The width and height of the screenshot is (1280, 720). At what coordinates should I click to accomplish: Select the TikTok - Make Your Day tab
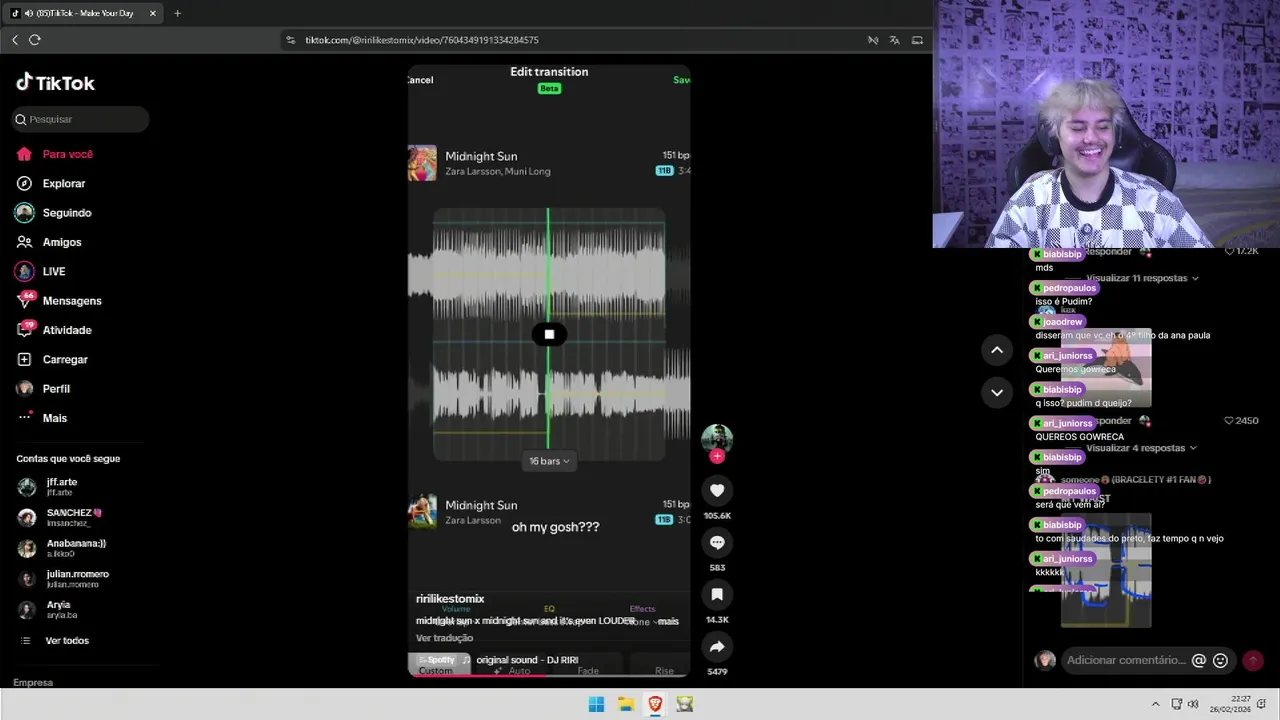[x=84, y=13]
